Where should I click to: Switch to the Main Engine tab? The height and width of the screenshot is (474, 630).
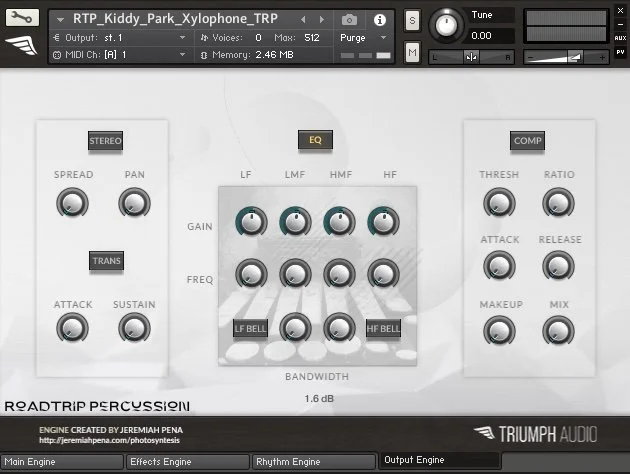[62, 462]
